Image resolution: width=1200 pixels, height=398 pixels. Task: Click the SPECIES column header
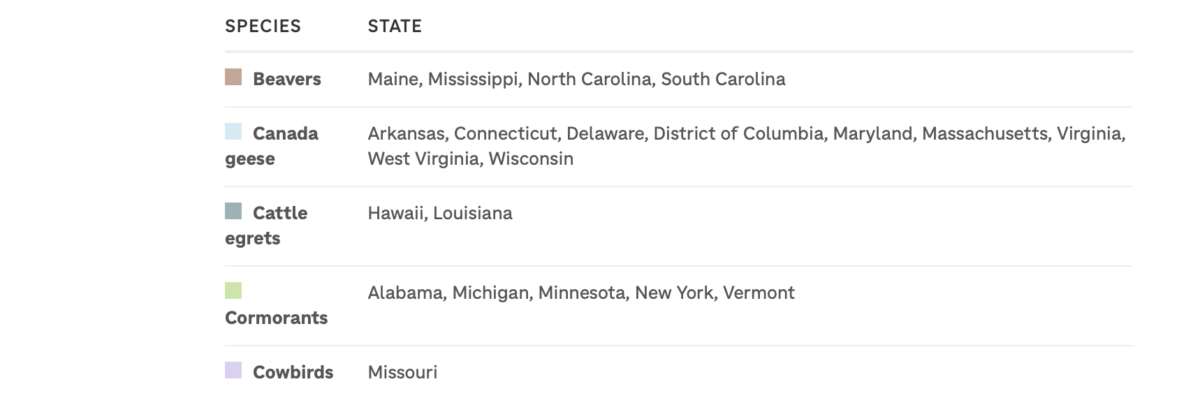[263, 27]
